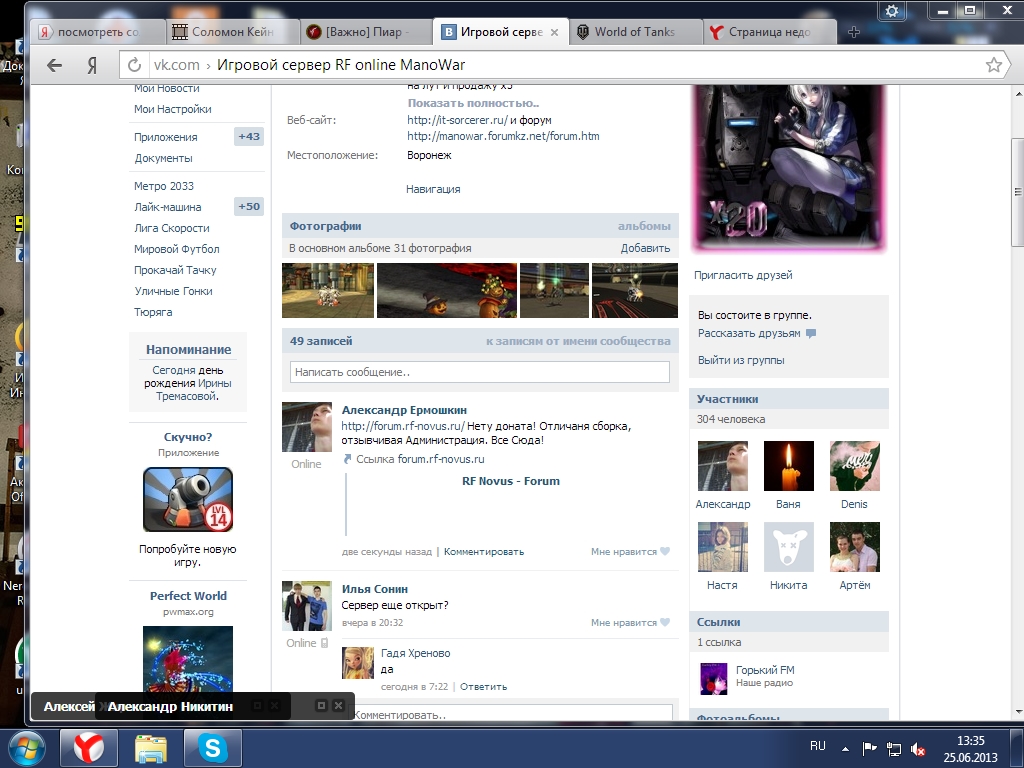Open browser settings gear in title bar

(x=892, y=11)
